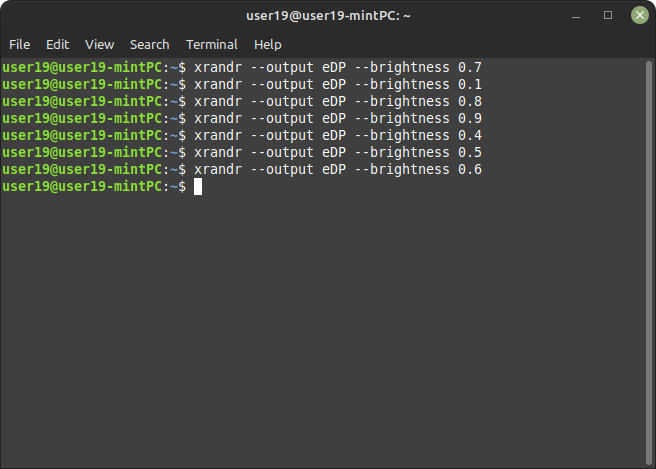The width and height of the screenshot is (656, 469).
Task: Click the command line setting brightness 0.4
Action: [x=338, y=135]
